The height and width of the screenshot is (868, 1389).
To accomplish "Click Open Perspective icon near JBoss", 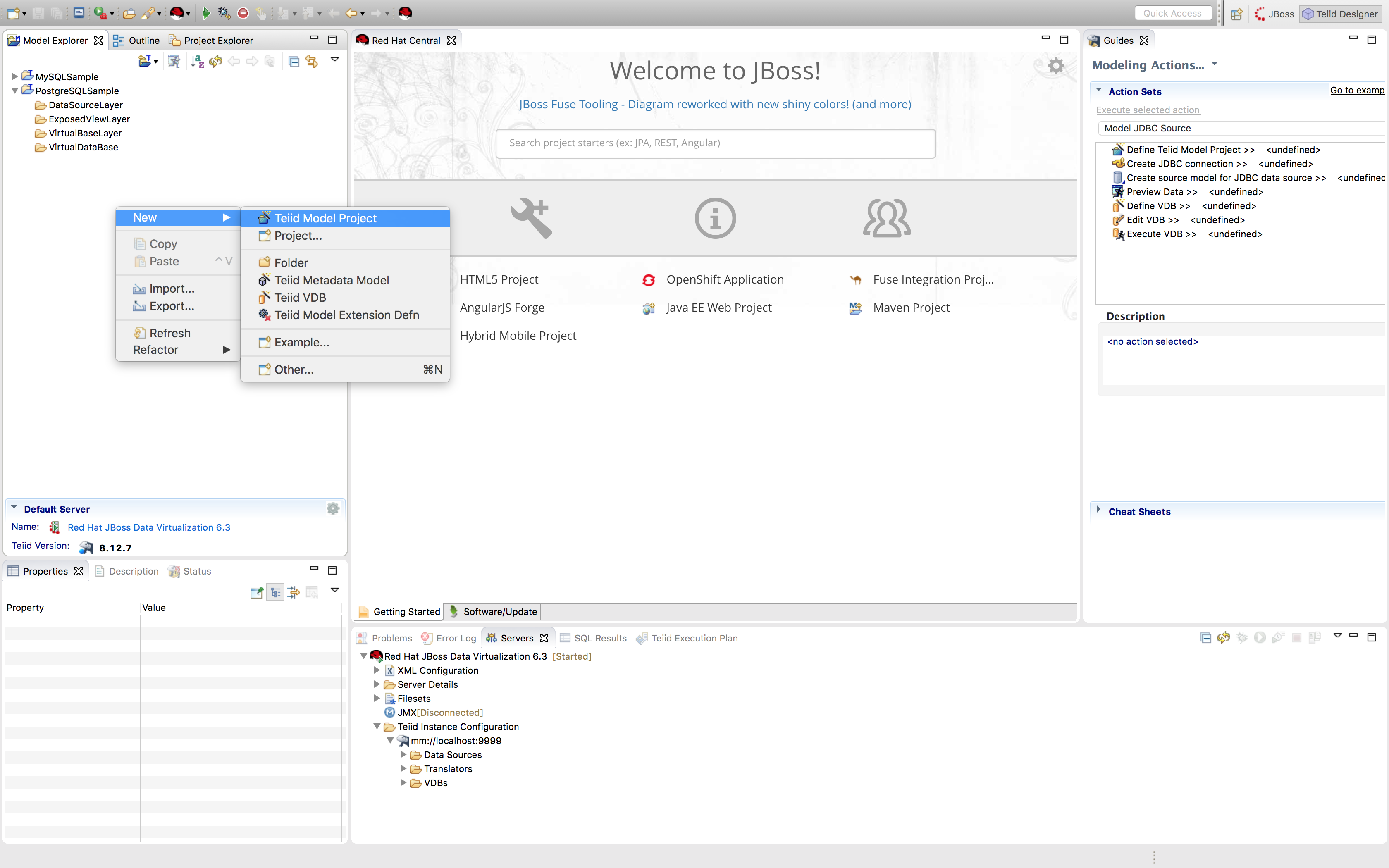I will click(1236, 14).
